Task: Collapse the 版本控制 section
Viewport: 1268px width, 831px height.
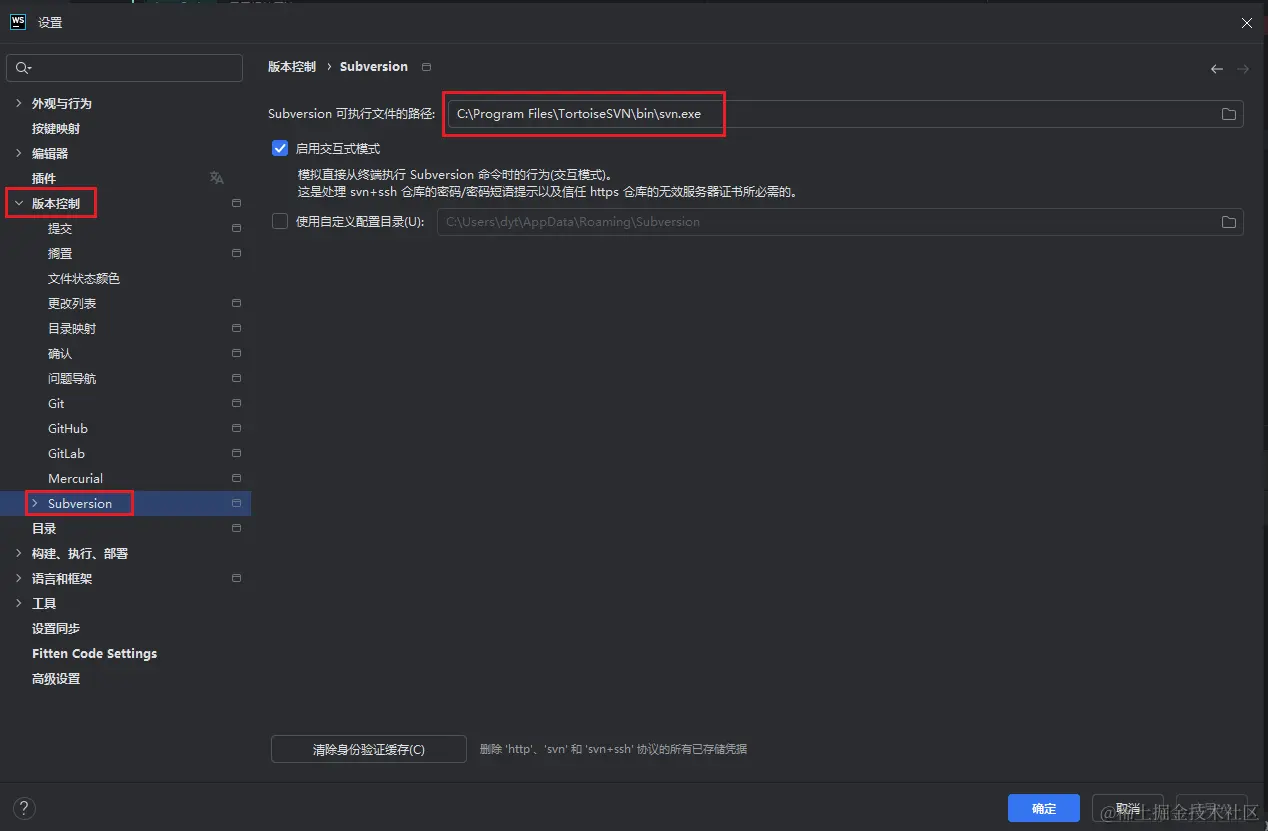Action: pos(18,203)
